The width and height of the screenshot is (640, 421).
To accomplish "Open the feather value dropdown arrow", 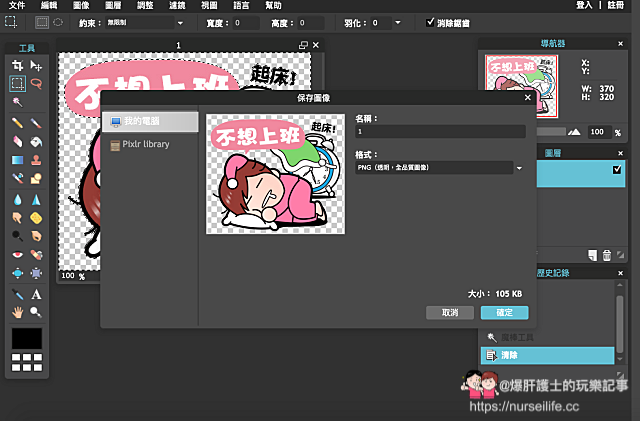I will [x=398, y=23].
